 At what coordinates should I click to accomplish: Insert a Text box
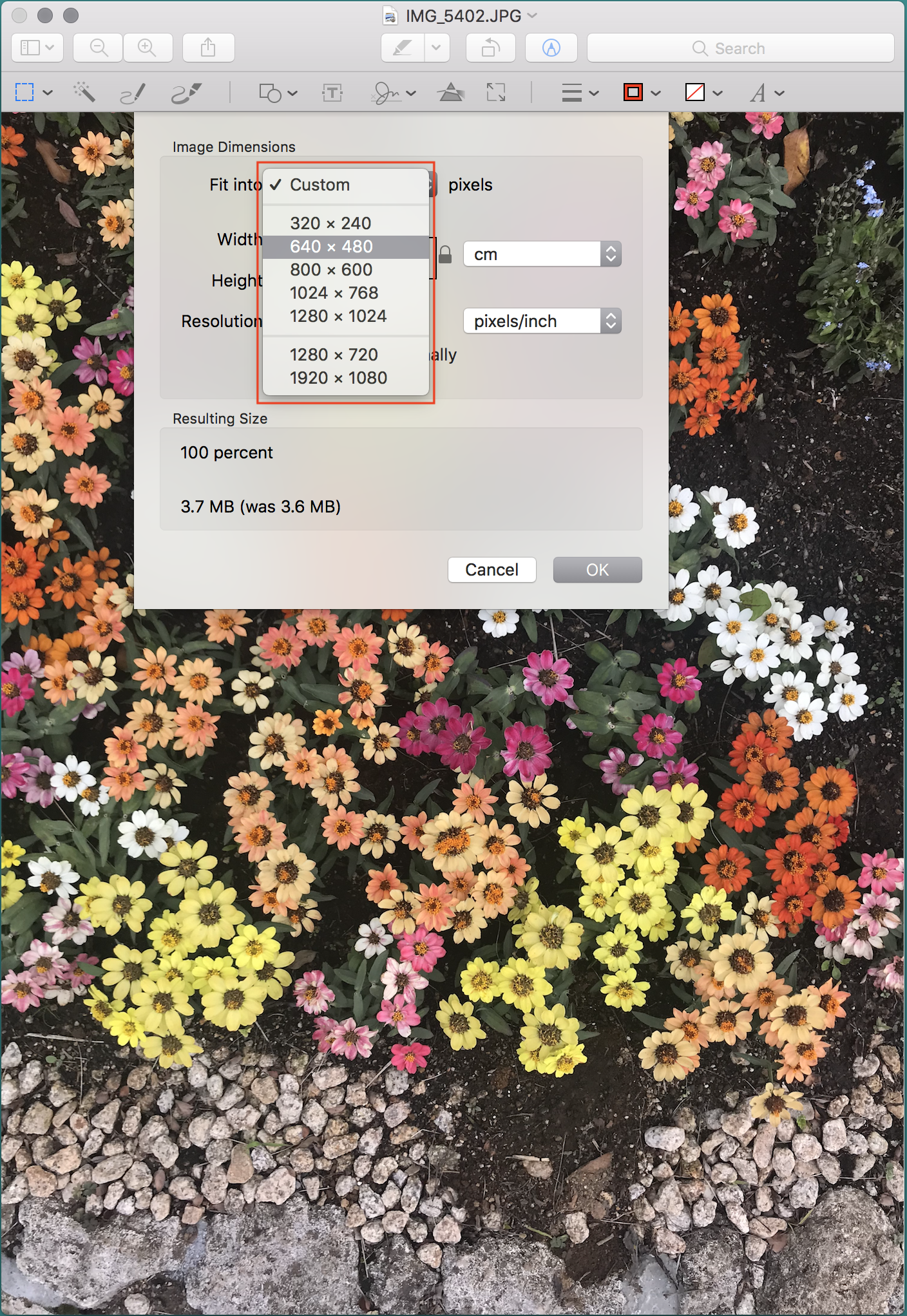332,93
